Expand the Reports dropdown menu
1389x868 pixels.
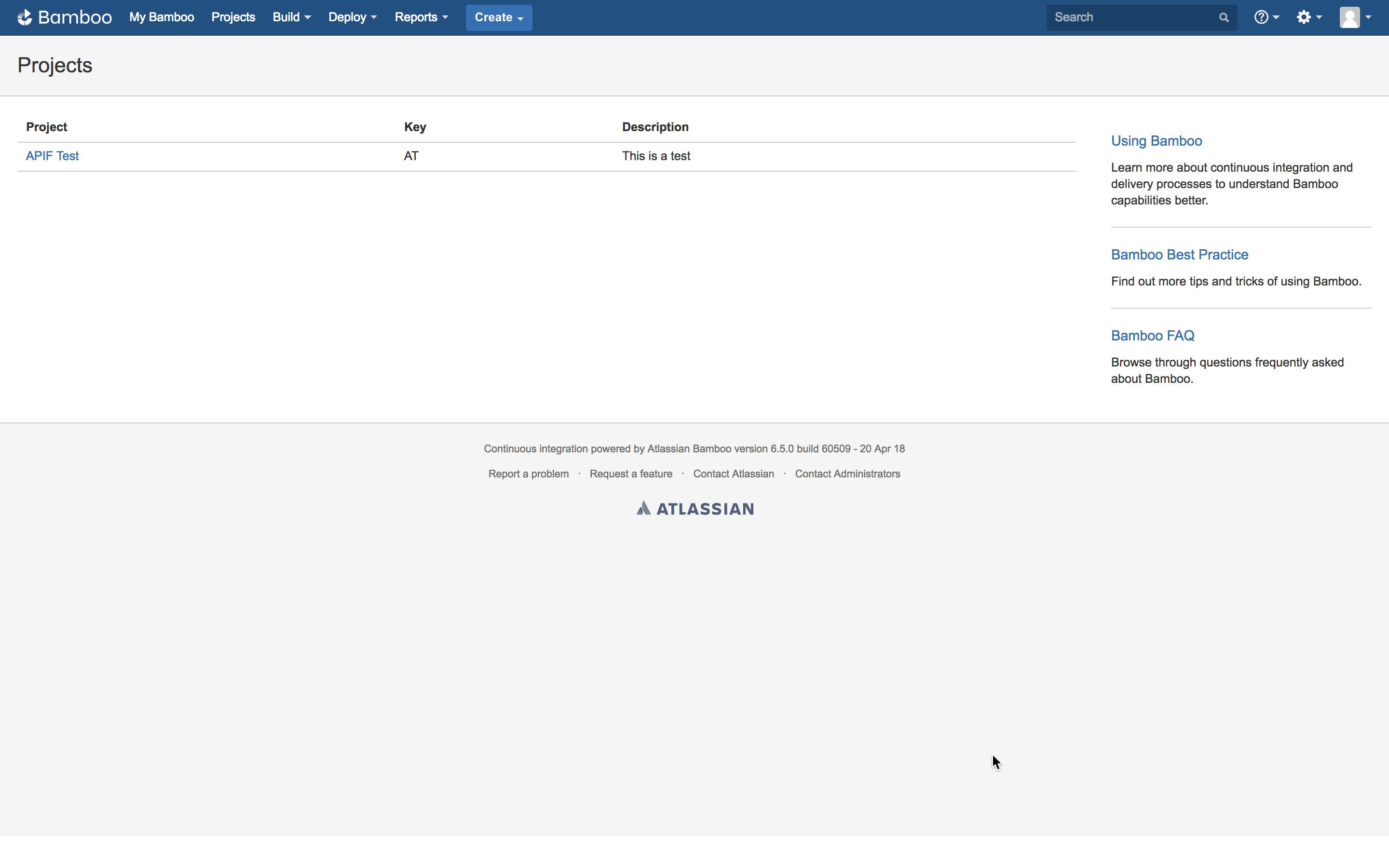click(421, 17)
